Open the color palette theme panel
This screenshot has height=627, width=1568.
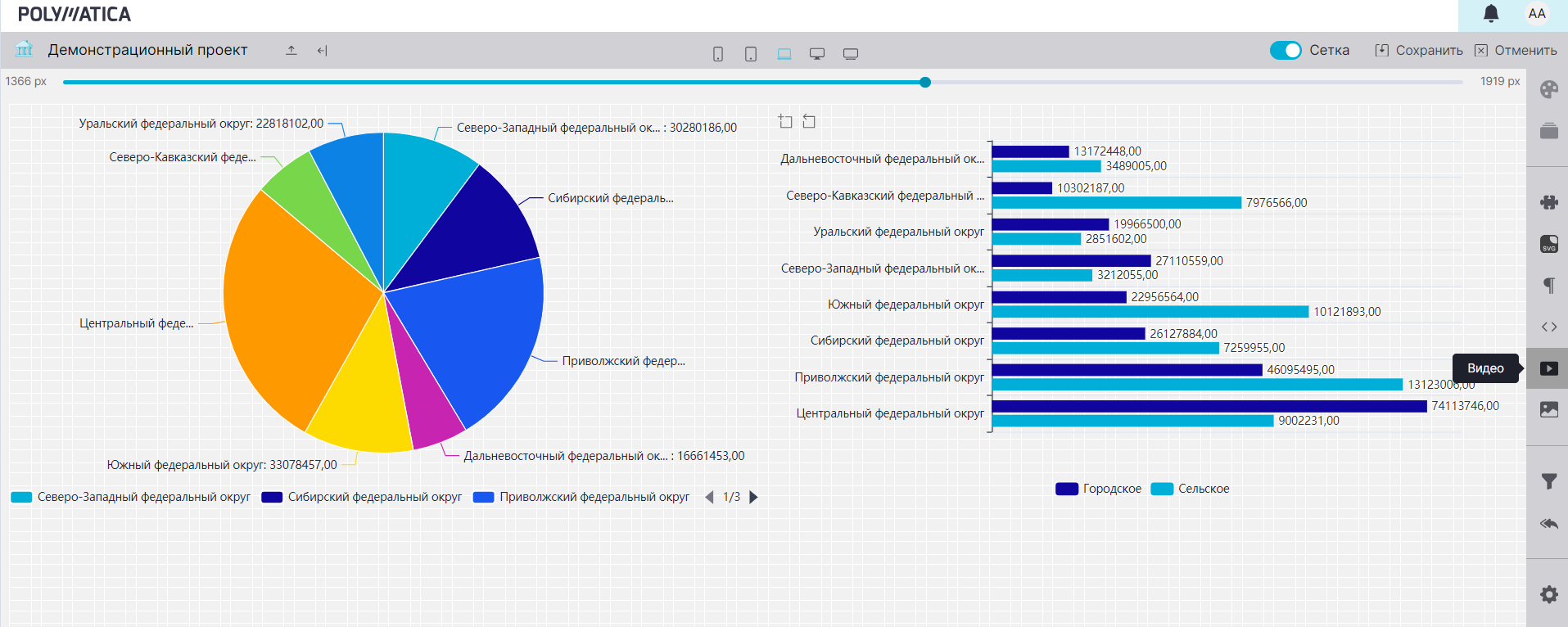pos(1548,90)
